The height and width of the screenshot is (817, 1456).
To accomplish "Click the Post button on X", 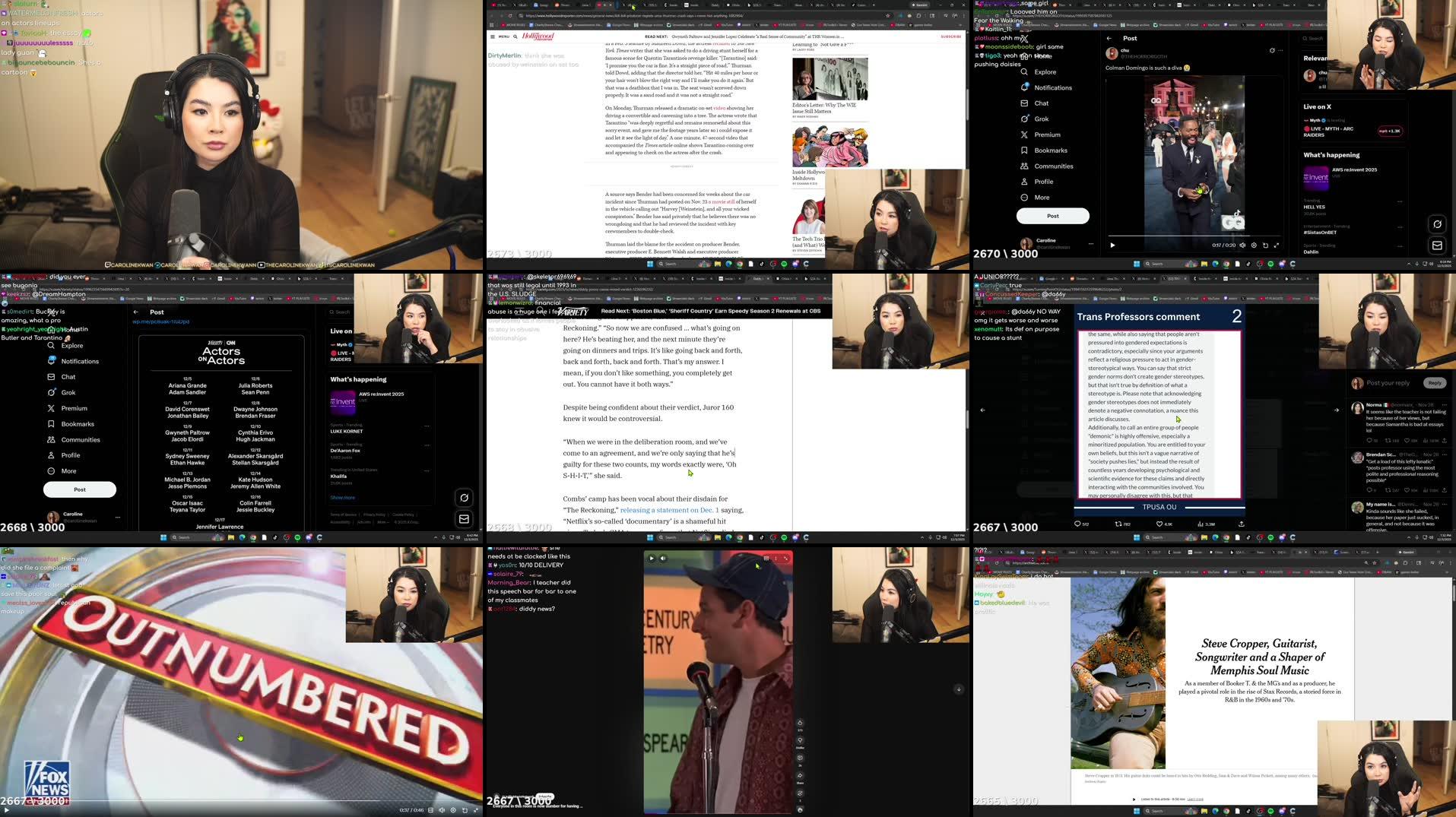I will click(x=1052, y=216).
